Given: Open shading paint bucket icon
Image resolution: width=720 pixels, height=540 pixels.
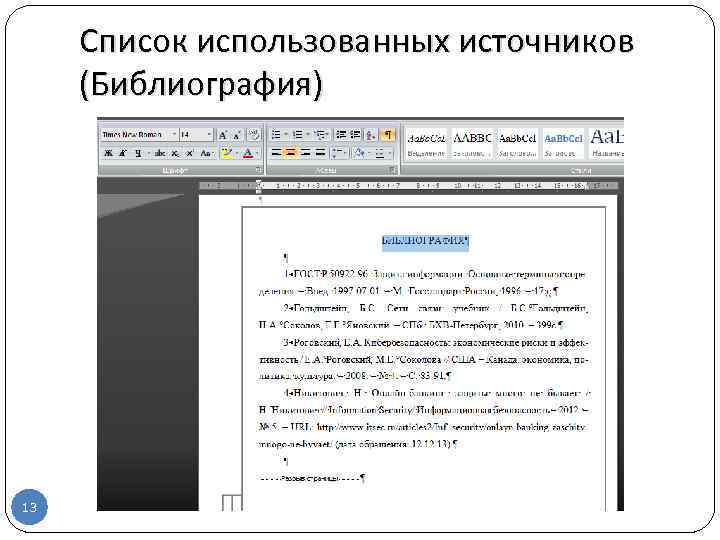Looking at the screenshot, I should pyautogui.click(x=359, y=153).
